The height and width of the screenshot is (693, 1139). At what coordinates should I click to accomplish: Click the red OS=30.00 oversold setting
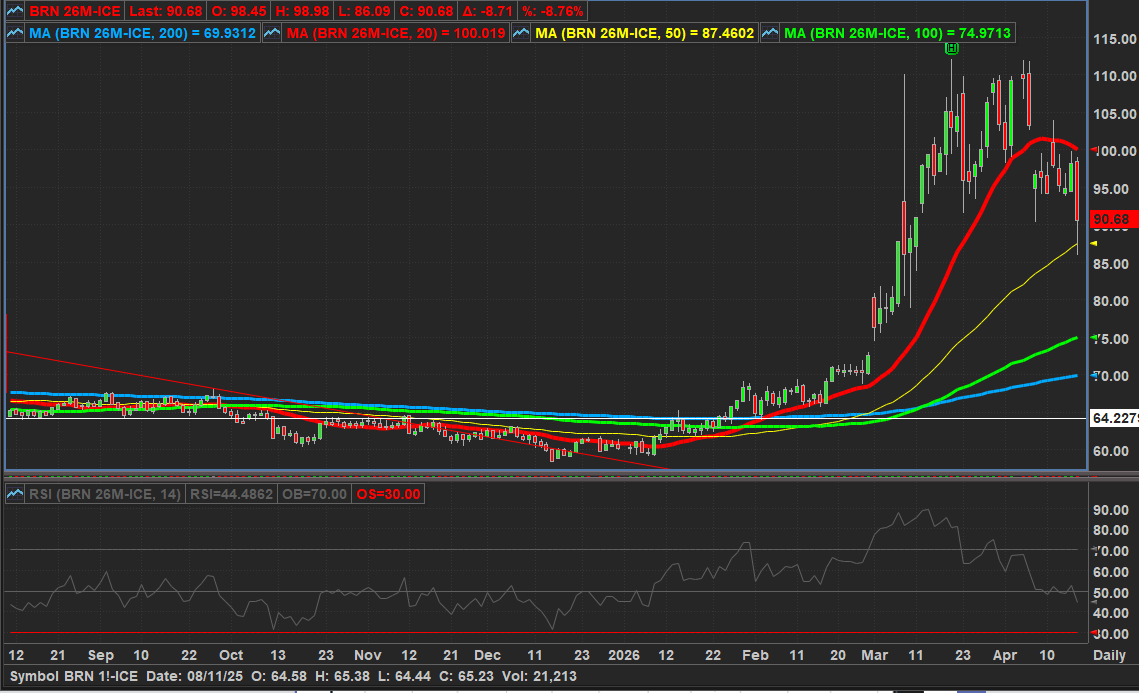(x=389, y=493)
